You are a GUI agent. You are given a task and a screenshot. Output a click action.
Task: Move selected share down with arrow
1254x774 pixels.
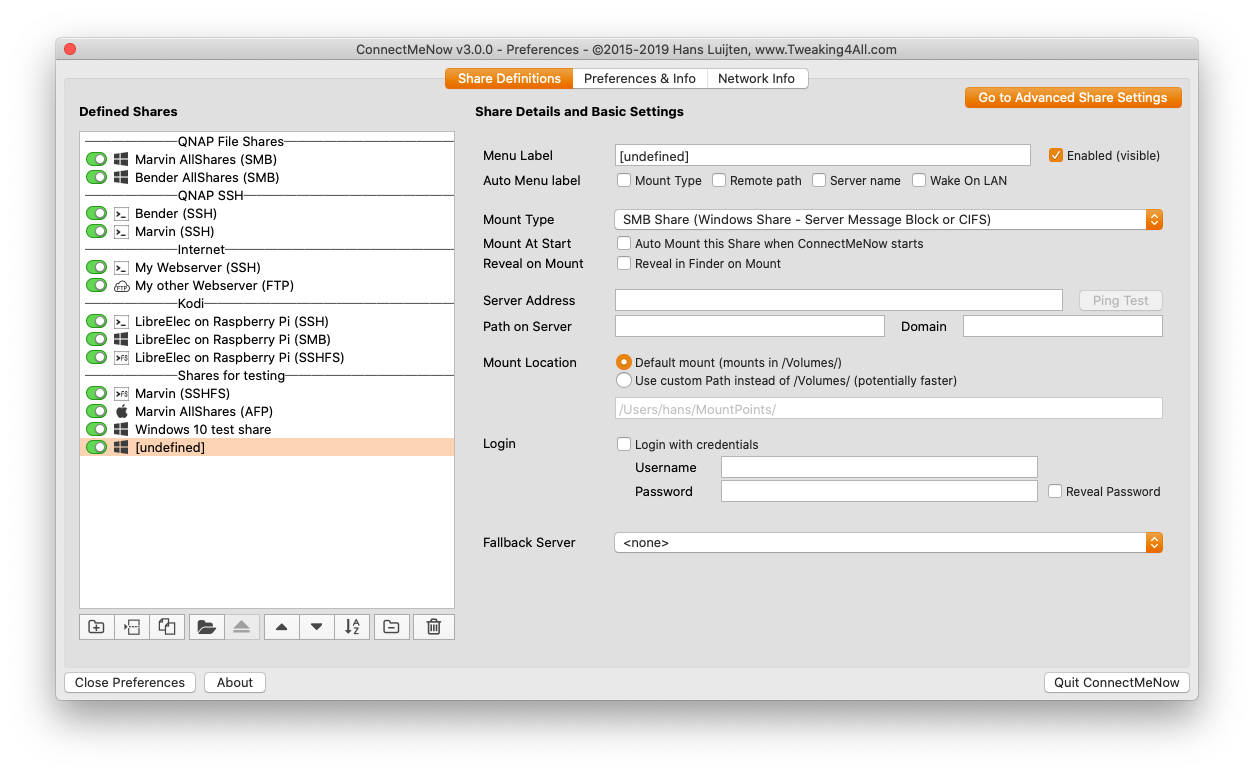[x=316, y=627]
